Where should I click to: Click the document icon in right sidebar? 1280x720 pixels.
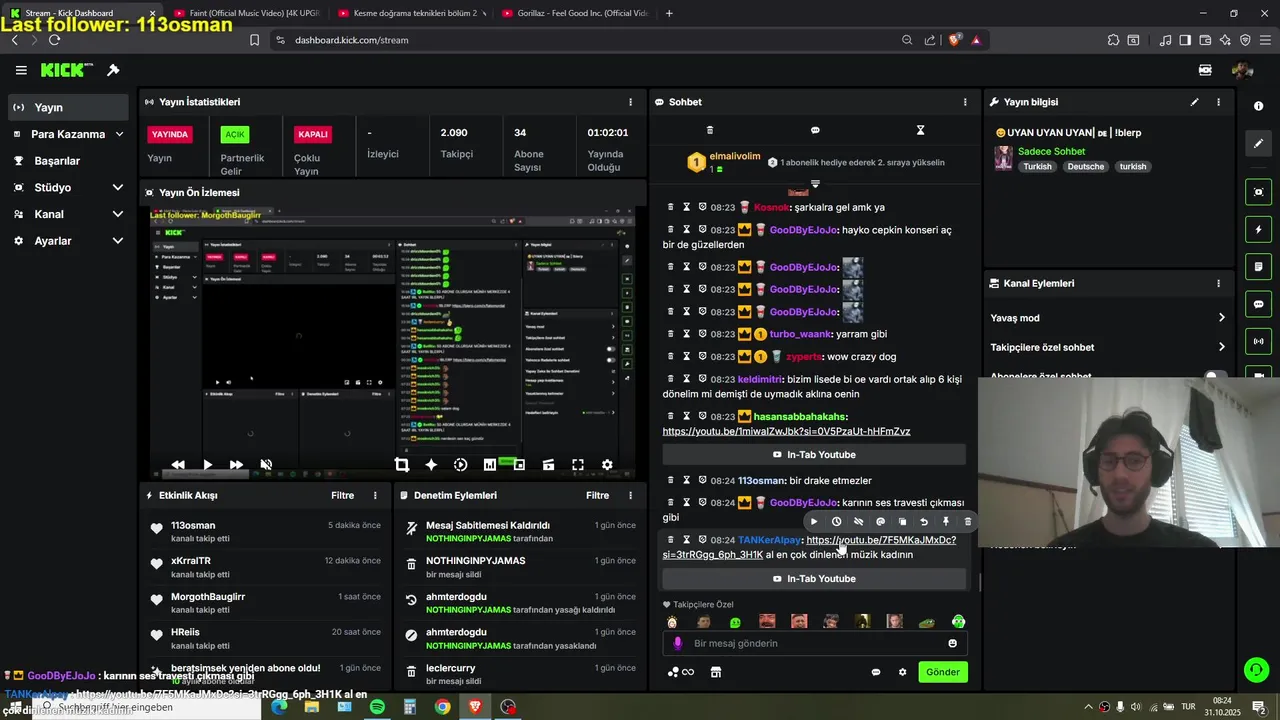coord(1258,267)
